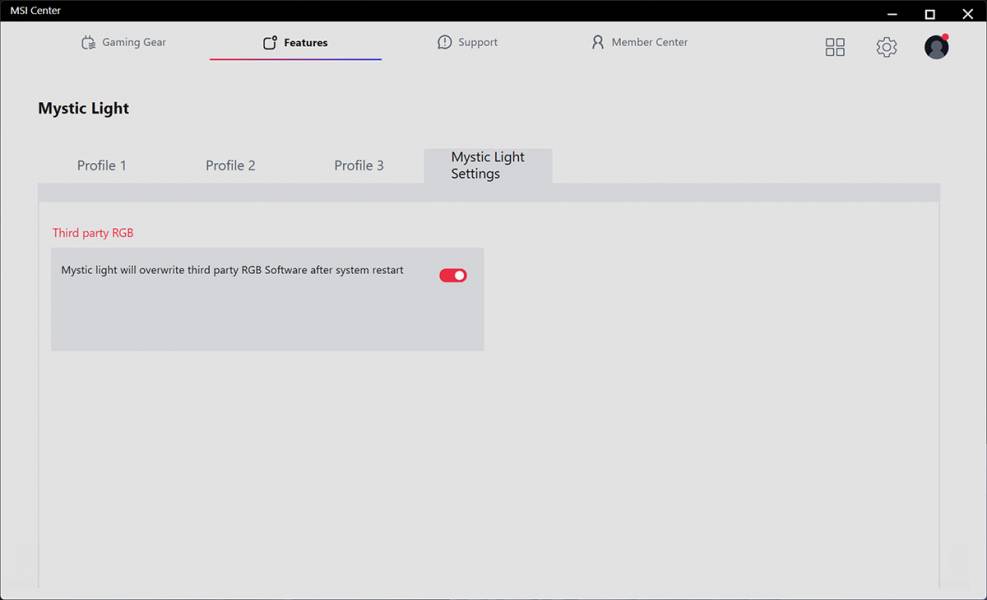The image size is (987, 600).
Task: Open the four-square apps grid icon
Action: point(835,47)
